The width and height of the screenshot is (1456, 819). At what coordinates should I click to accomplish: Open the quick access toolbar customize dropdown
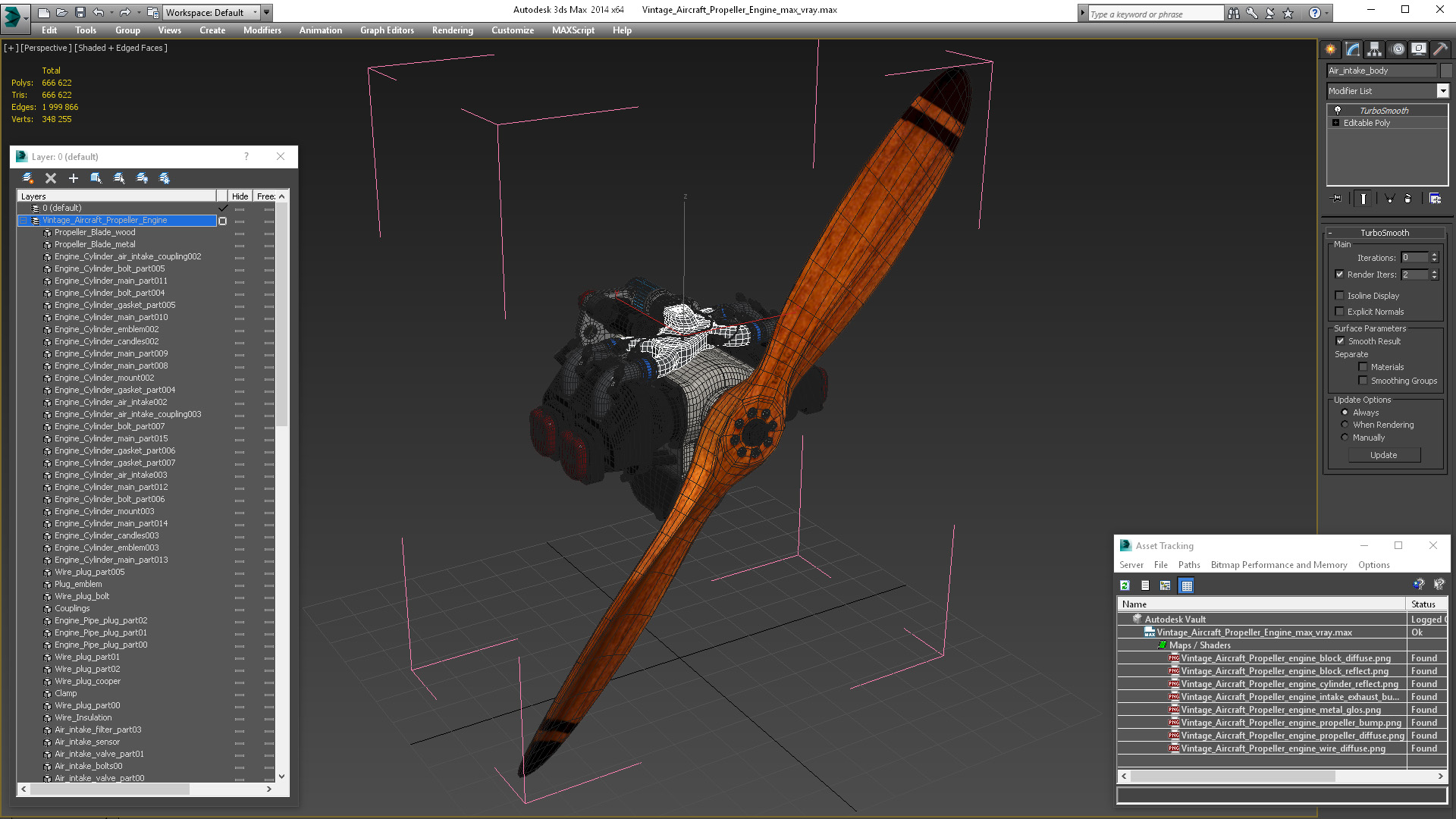coord(267,12)
